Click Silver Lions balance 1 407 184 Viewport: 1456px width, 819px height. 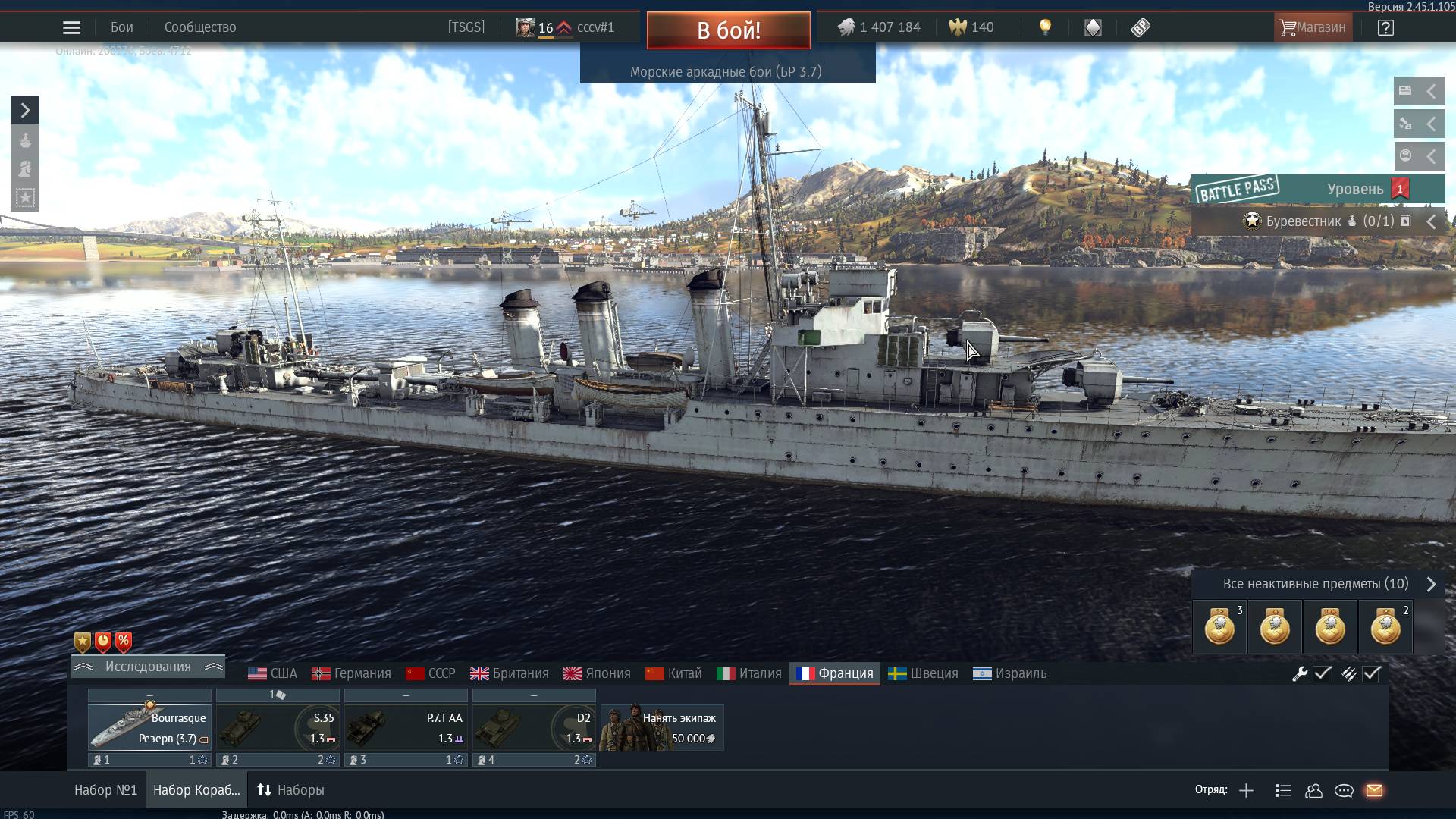[x=879, y=27]
